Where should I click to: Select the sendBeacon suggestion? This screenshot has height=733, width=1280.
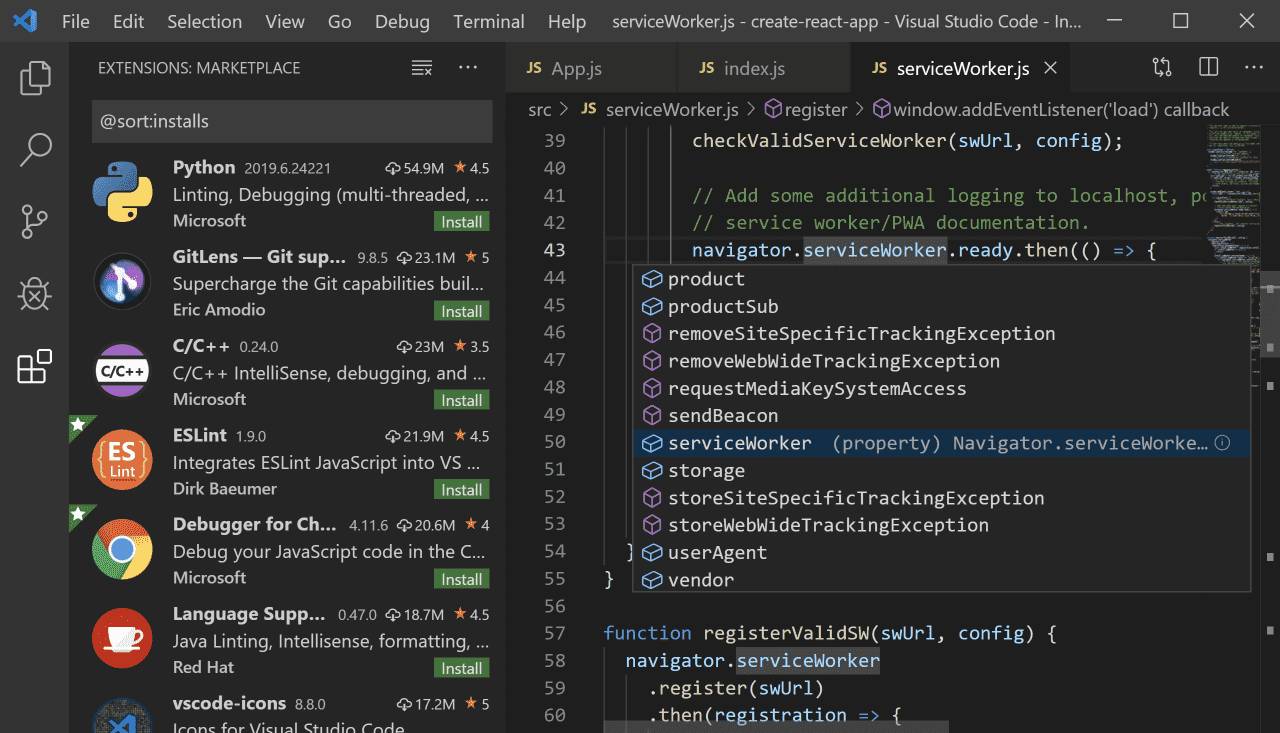(941, 416)
